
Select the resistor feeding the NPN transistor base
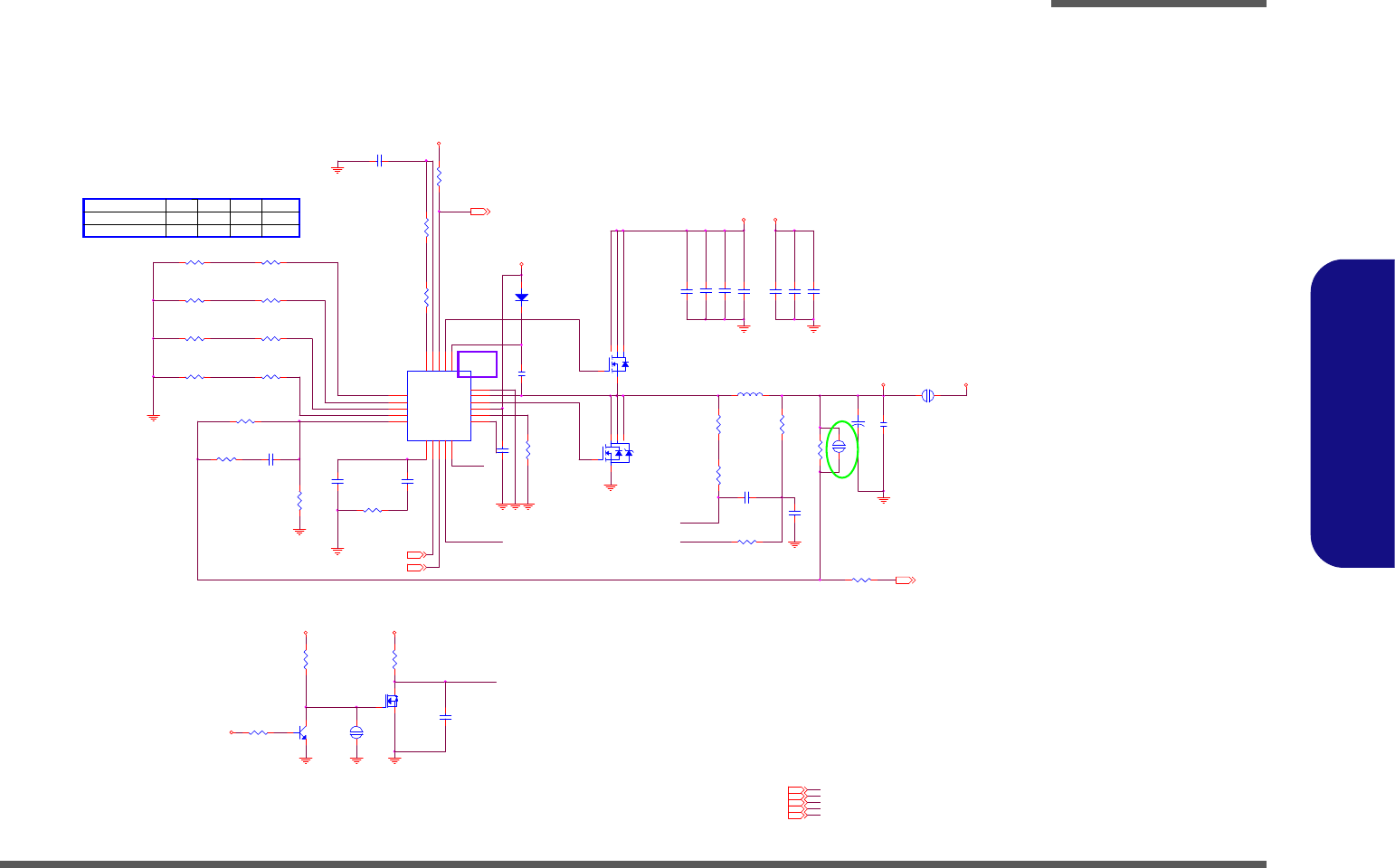tap(258, 732)
